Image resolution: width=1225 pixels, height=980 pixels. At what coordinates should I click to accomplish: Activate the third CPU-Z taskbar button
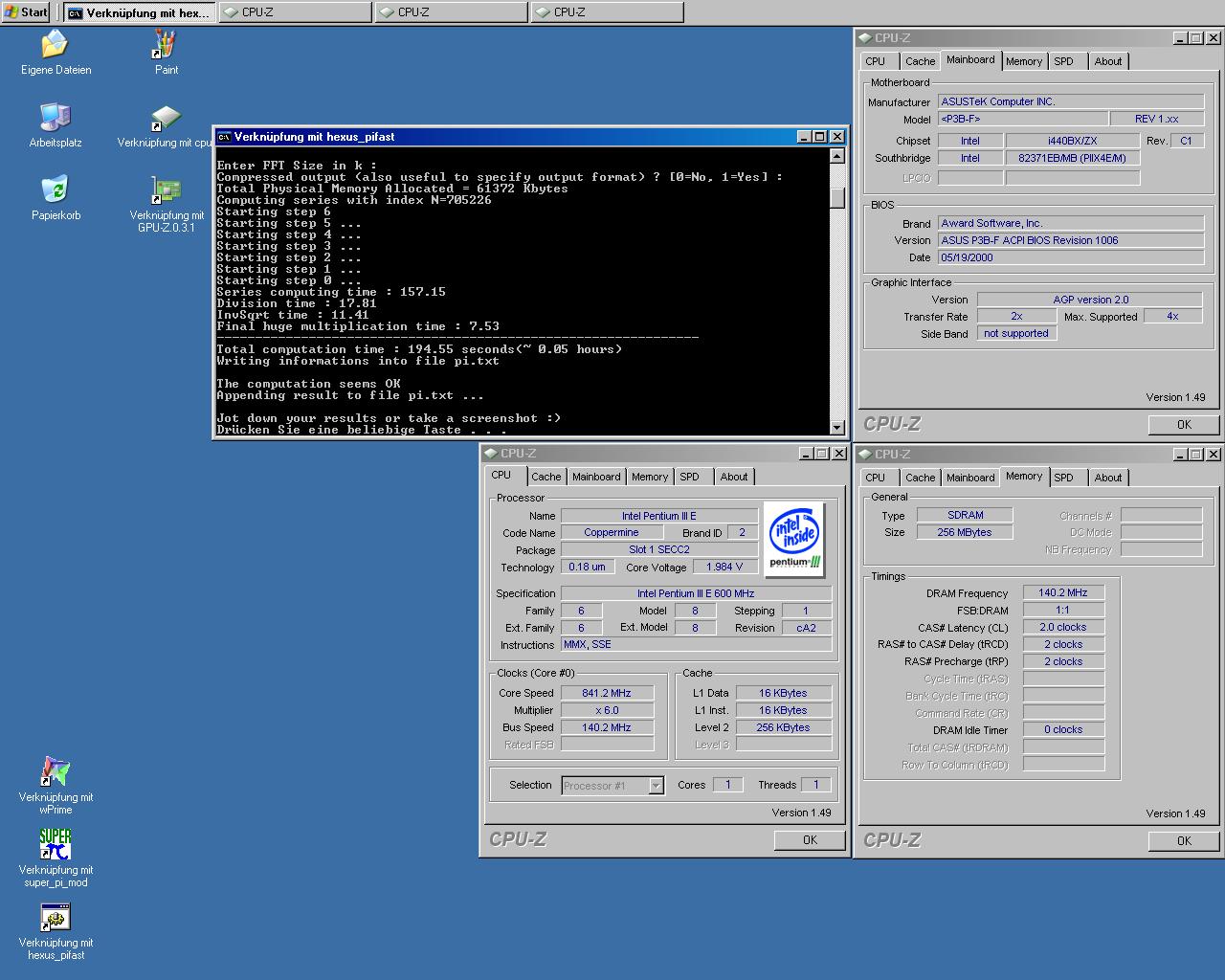(608, 12)
